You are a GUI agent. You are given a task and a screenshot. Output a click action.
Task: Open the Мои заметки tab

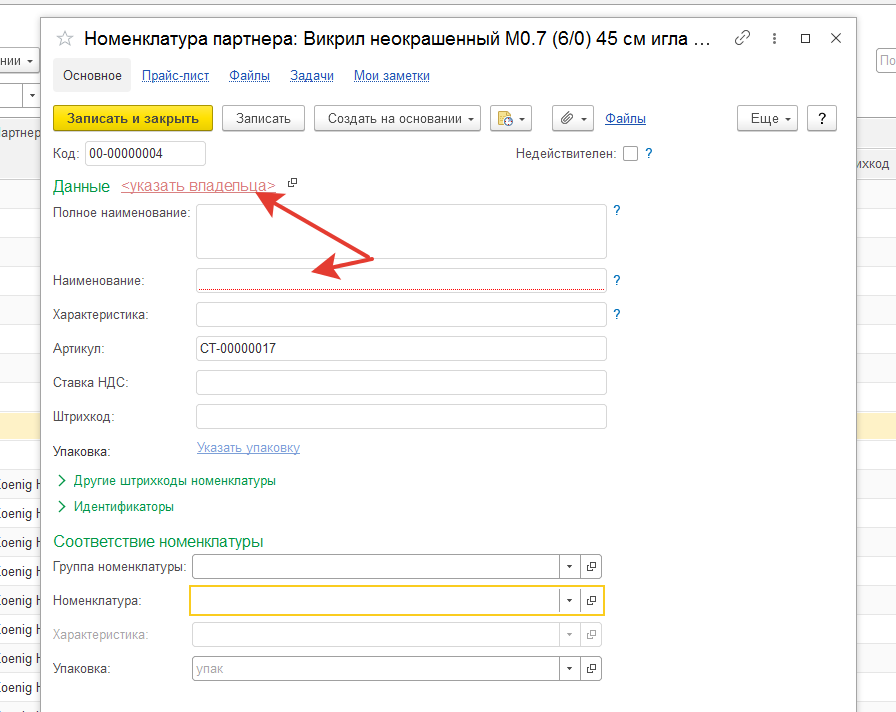tap(391, 75)
